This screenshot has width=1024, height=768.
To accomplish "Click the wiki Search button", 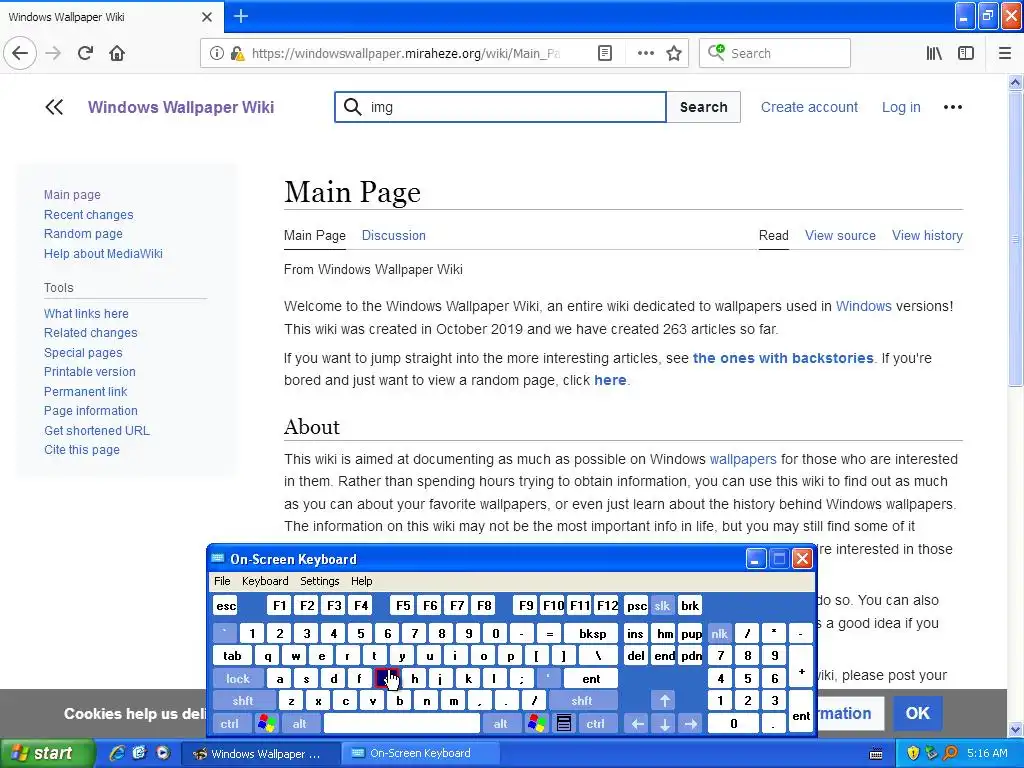I will [703, 107].
